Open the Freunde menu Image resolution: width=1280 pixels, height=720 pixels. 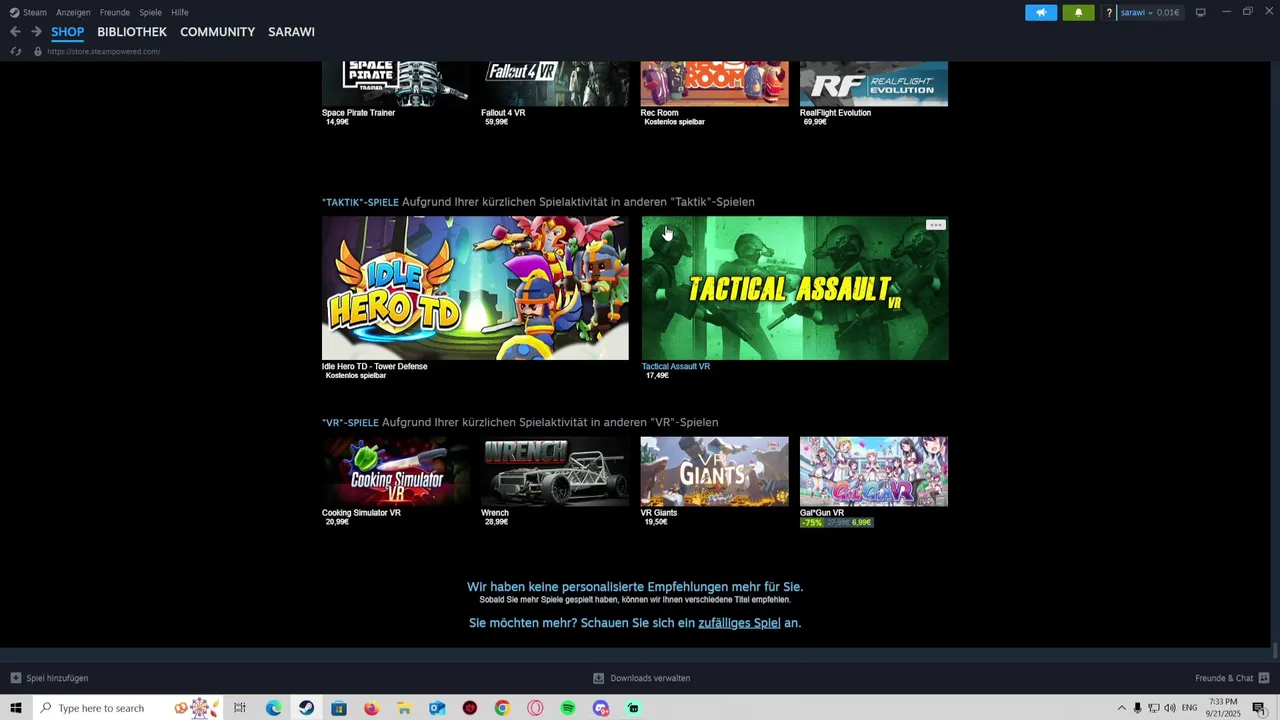pyautogui.click(x=115, y=12)
